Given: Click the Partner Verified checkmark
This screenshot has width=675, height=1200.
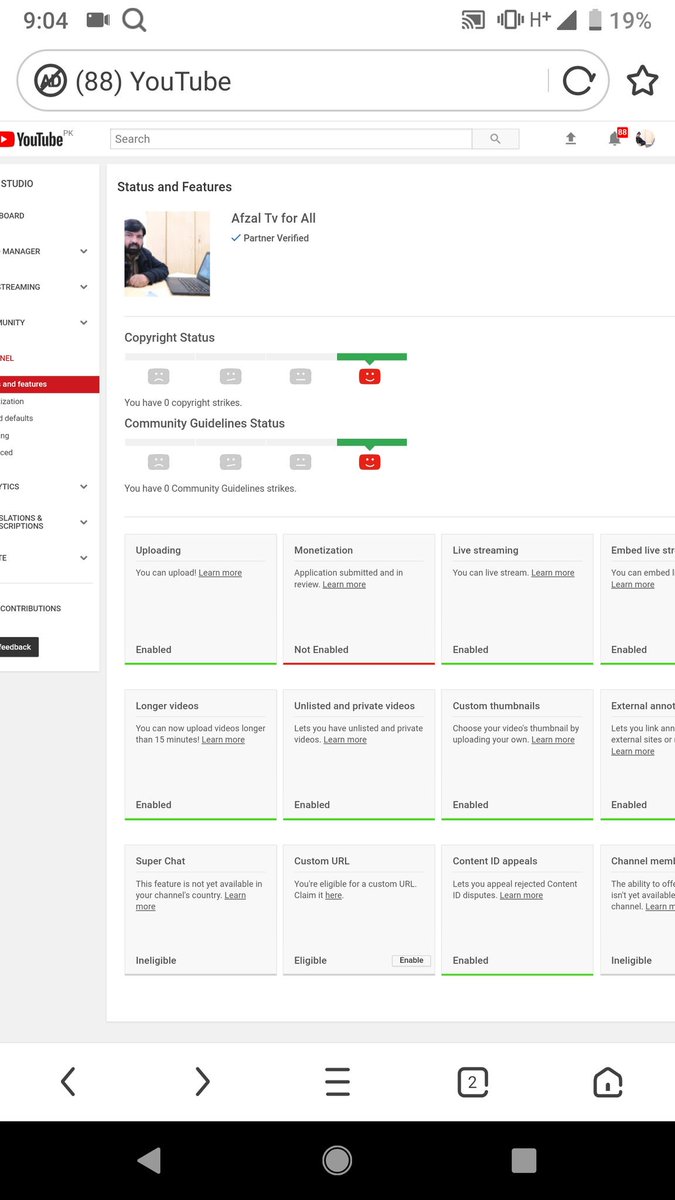Looking at the screenshot, I should click(x=236, y=238).
